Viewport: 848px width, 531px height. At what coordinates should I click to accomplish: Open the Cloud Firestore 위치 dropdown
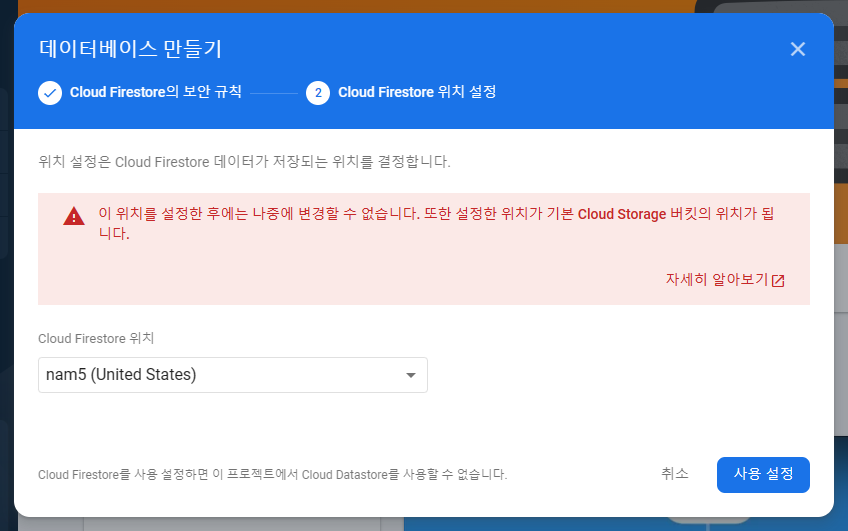pyautogui.click(x=233, y=375)
